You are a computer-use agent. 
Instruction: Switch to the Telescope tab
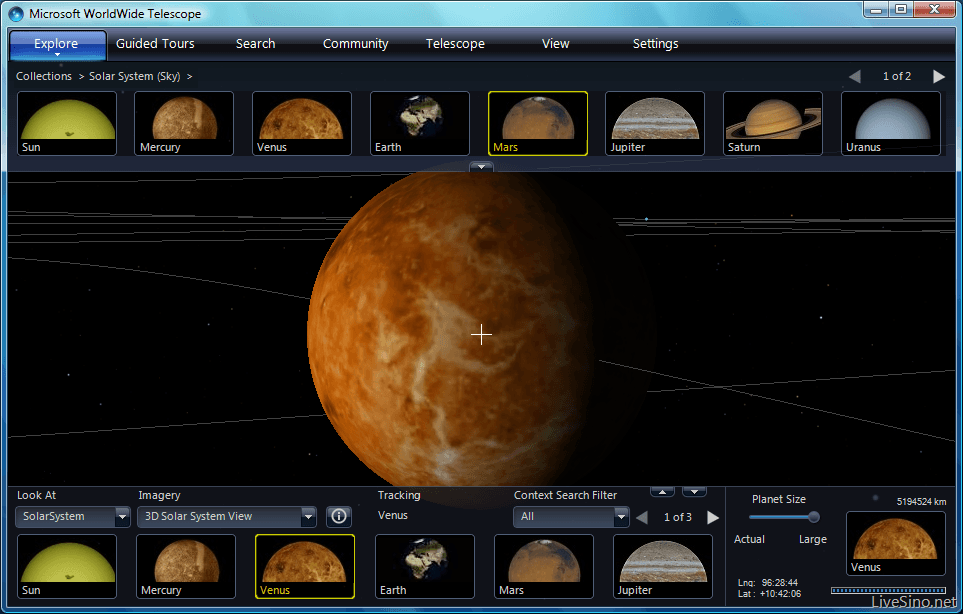(455, 44)
